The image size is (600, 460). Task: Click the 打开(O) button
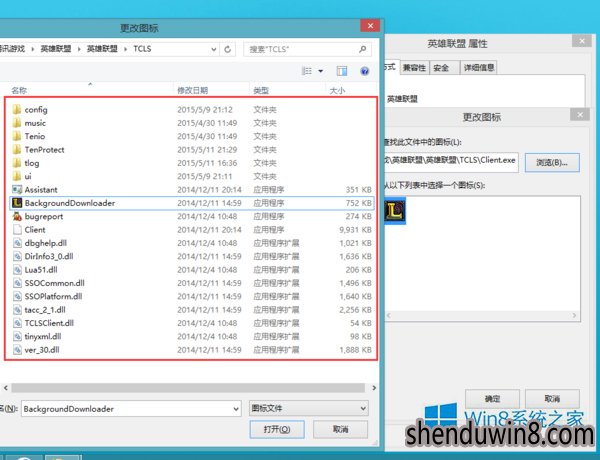point(277,429)
